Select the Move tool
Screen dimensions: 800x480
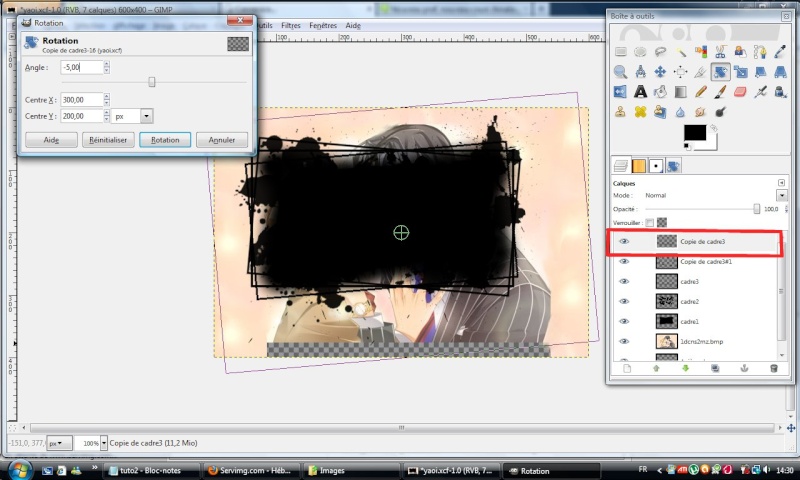pyautogui.click(x=660, y=71)
